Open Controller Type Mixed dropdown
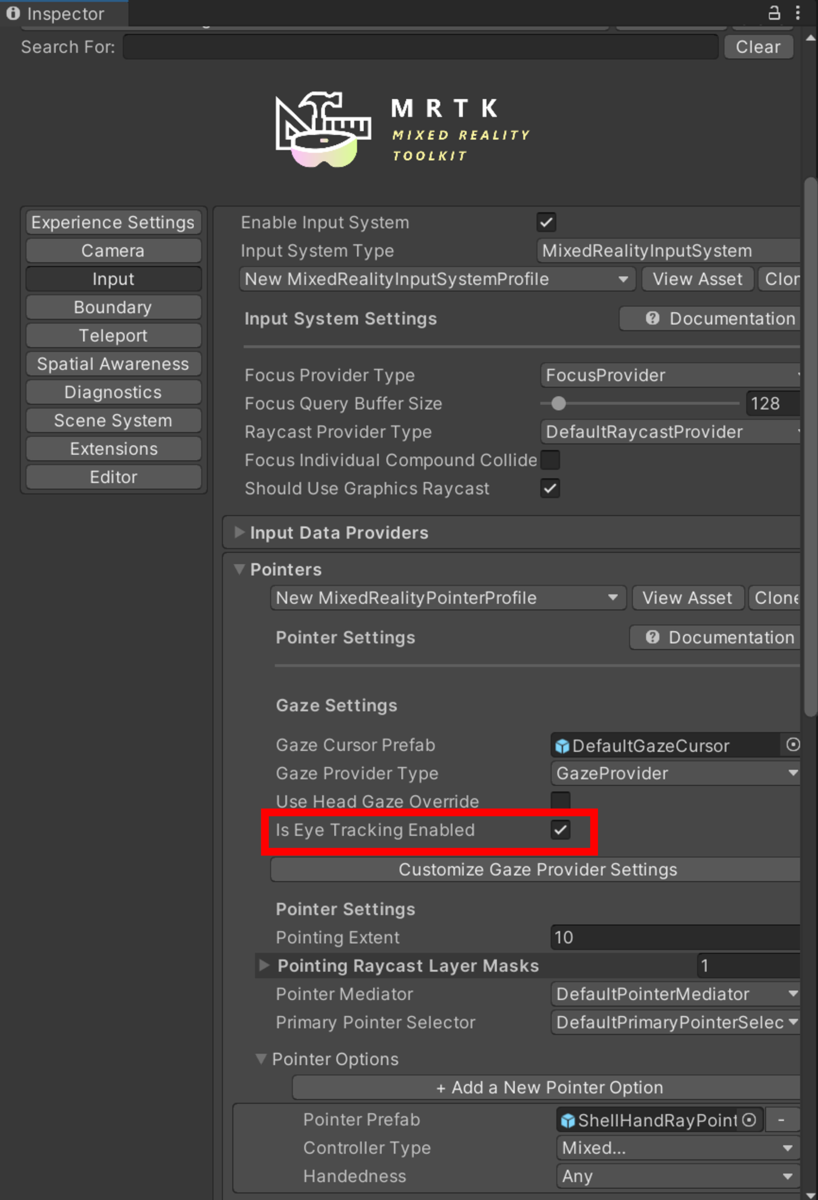This screenshot has width=818, height=1200. 678,1148
